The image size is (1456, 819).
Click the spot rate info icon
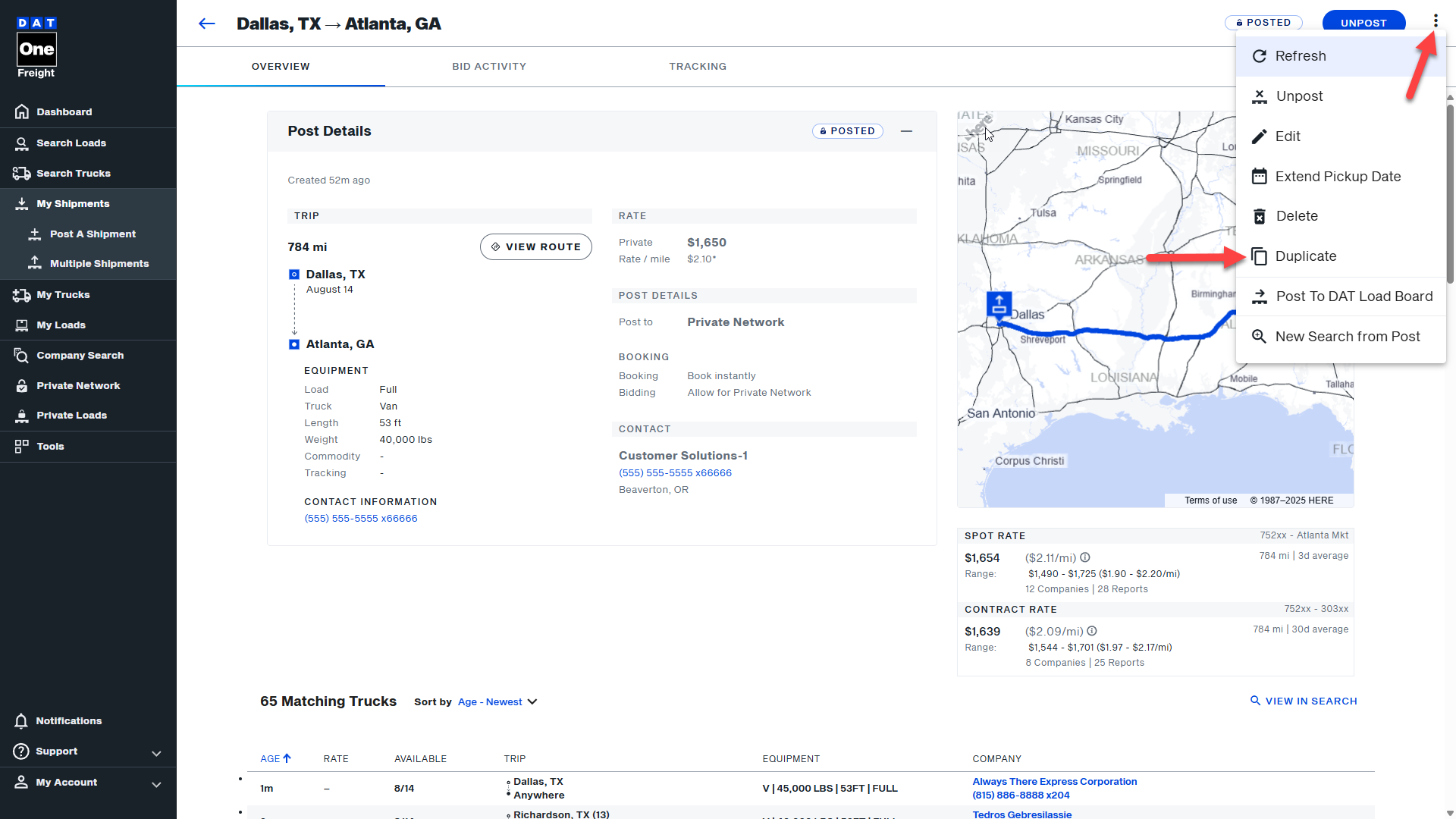click(x=1085, y=557)
